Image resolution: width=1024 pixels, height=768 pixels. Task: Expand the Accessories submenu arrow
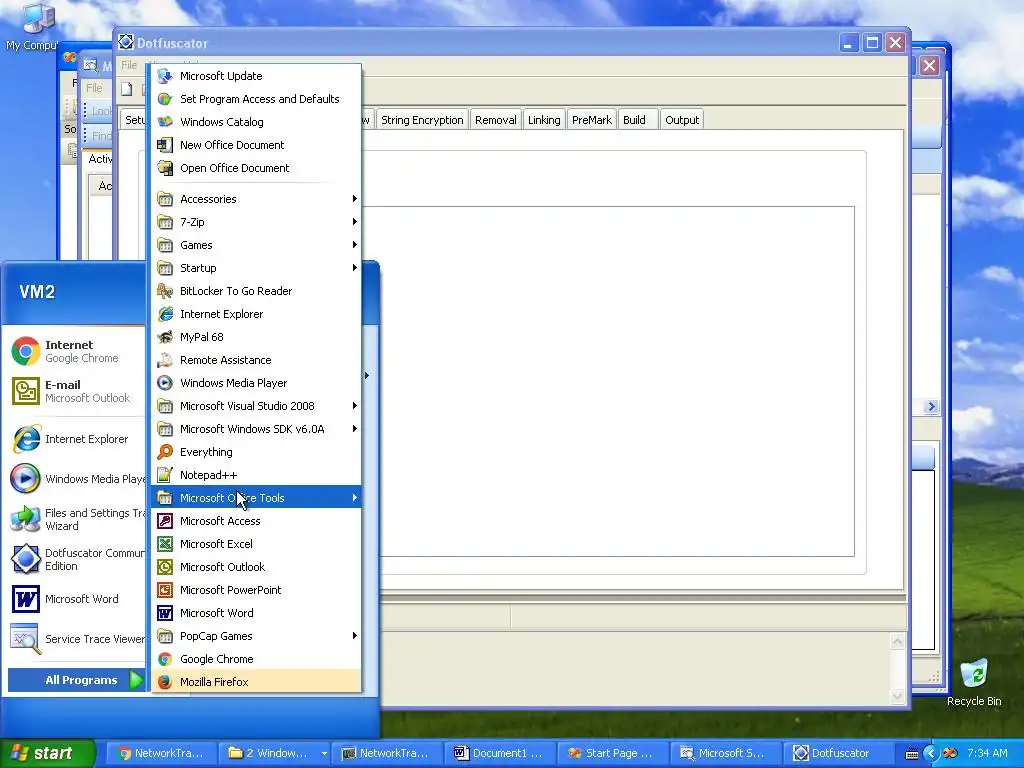coord(355,199)
